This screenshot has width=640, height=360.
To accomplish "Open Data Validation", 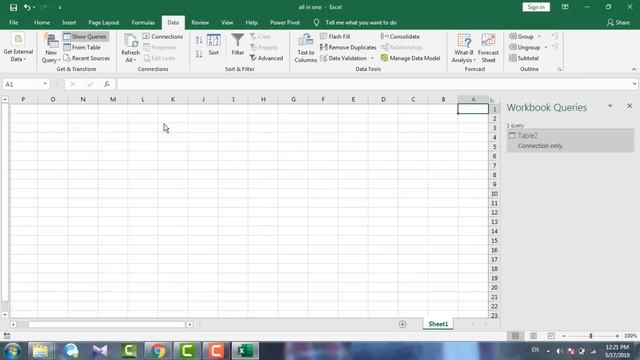I will [343, 58].
